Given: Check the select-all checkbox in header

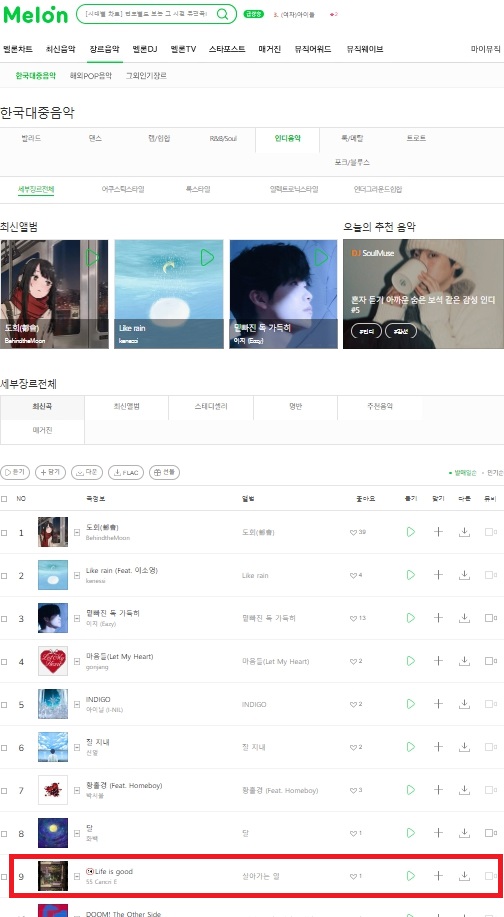Looking at the screenshot, I should [5, 499].
